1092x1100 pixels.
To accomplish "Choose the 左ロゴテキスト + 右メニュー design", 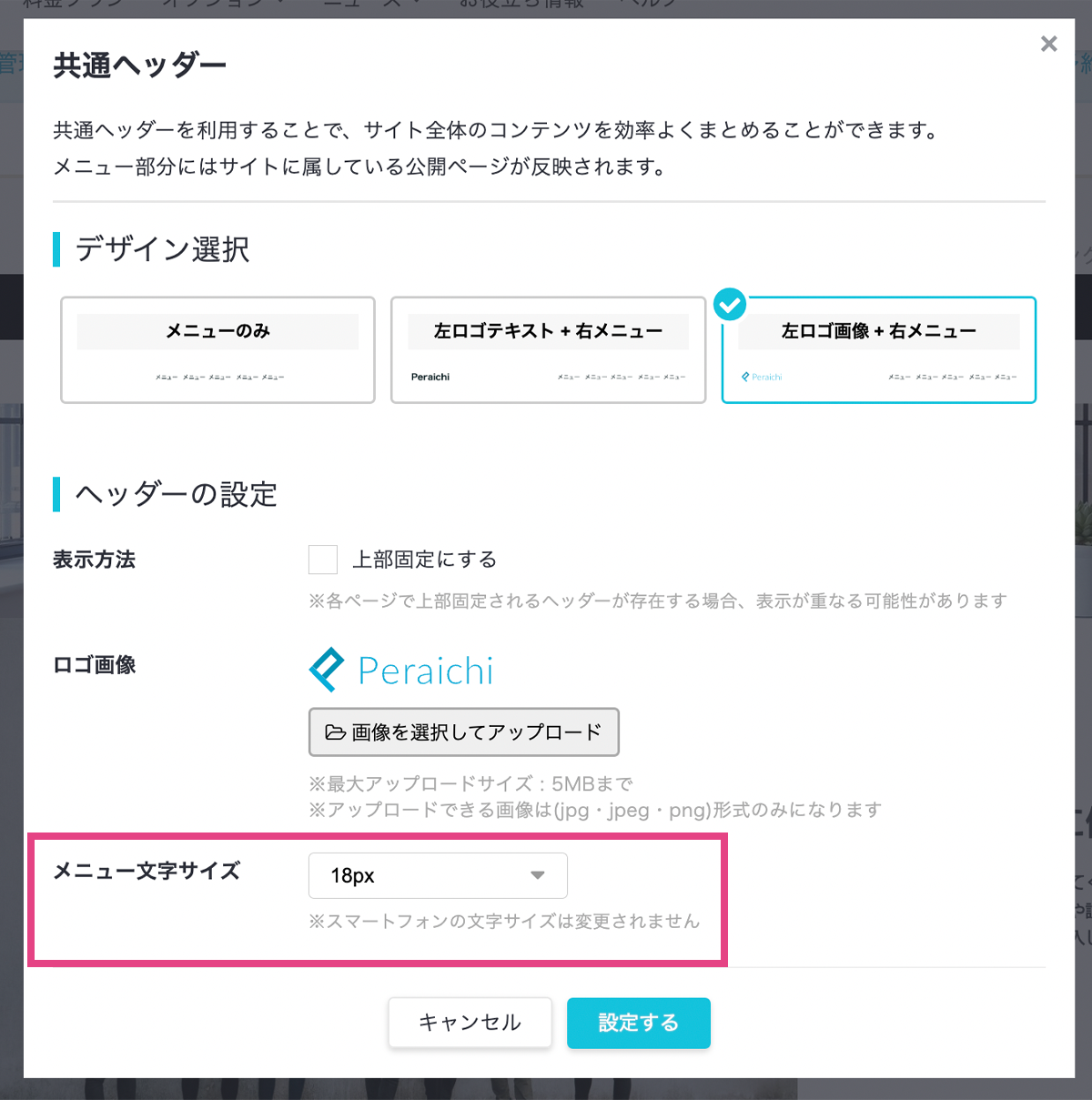I will click(x=548, y=349).
